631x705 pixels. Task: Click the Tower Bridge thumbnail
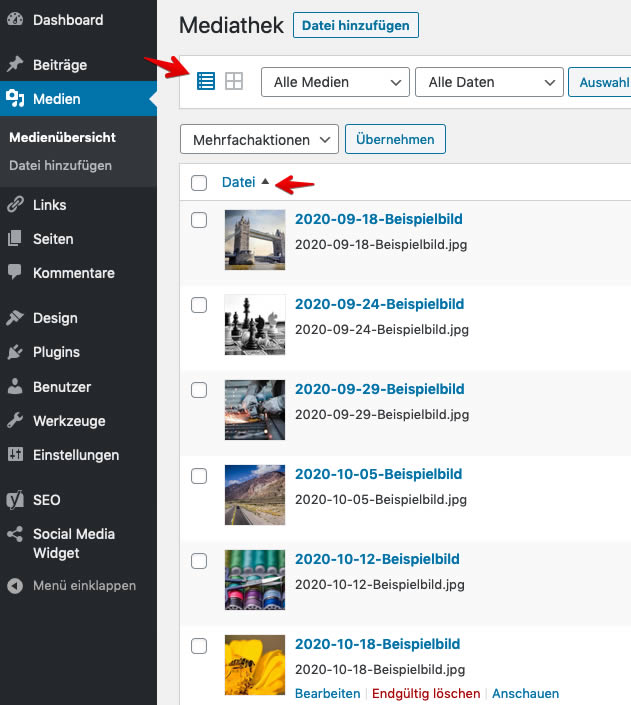pos(255,240)
